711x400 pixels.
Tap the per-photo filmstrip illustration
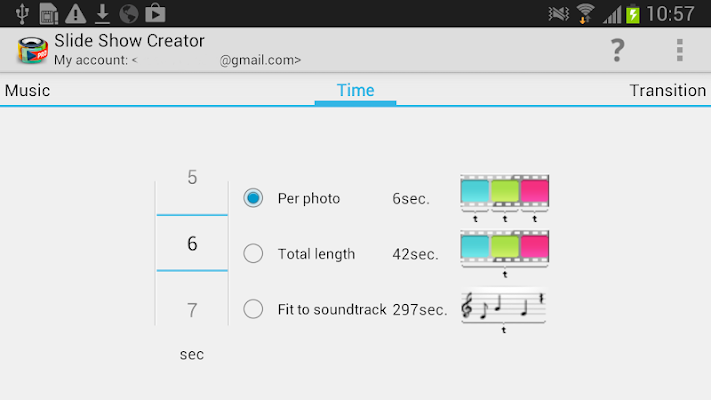(x=505, y=198)
